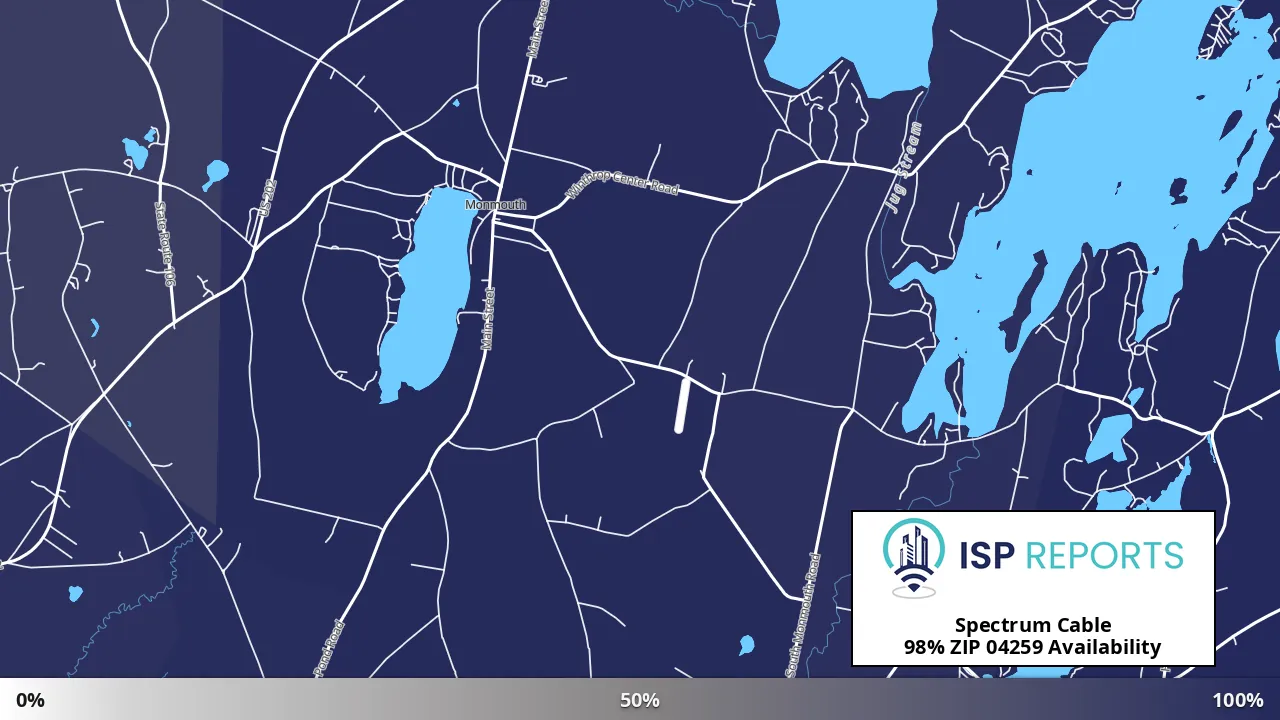
Task: Click the Jug Stream label
Action: pos(902,166)
